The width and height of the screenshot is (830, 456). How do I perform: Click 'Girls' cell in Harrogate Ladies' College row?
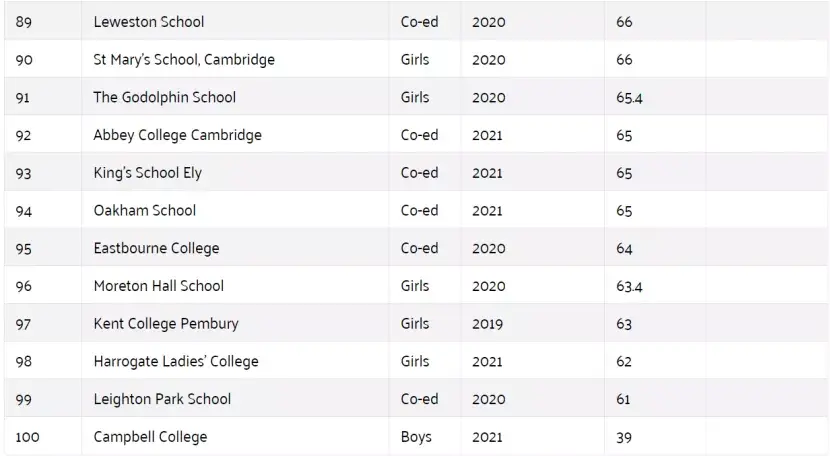pyautogui.click(x=415, y=361)
